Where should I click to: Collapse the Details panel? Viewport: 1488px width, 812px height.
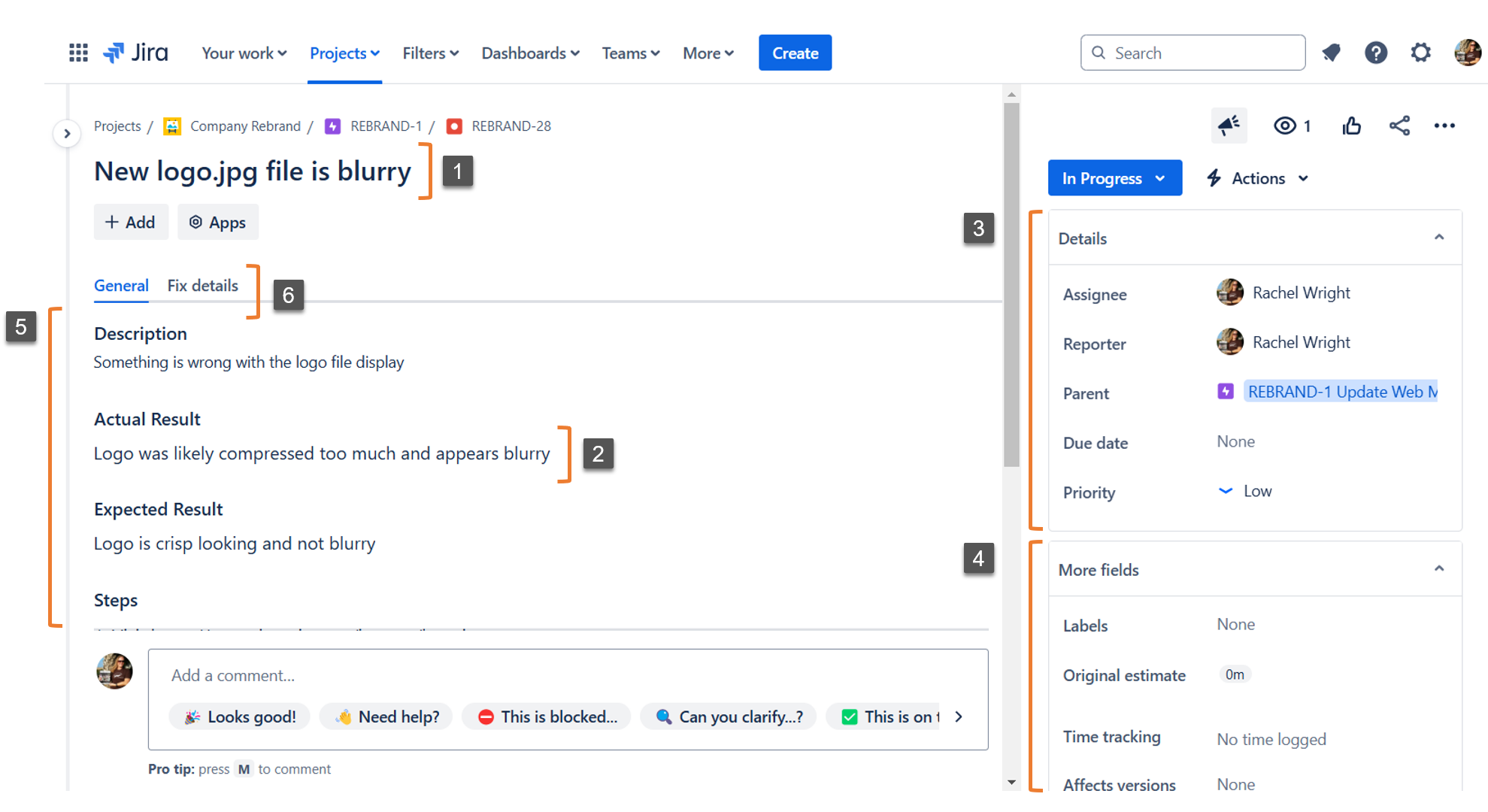[x=1439, y=237]
